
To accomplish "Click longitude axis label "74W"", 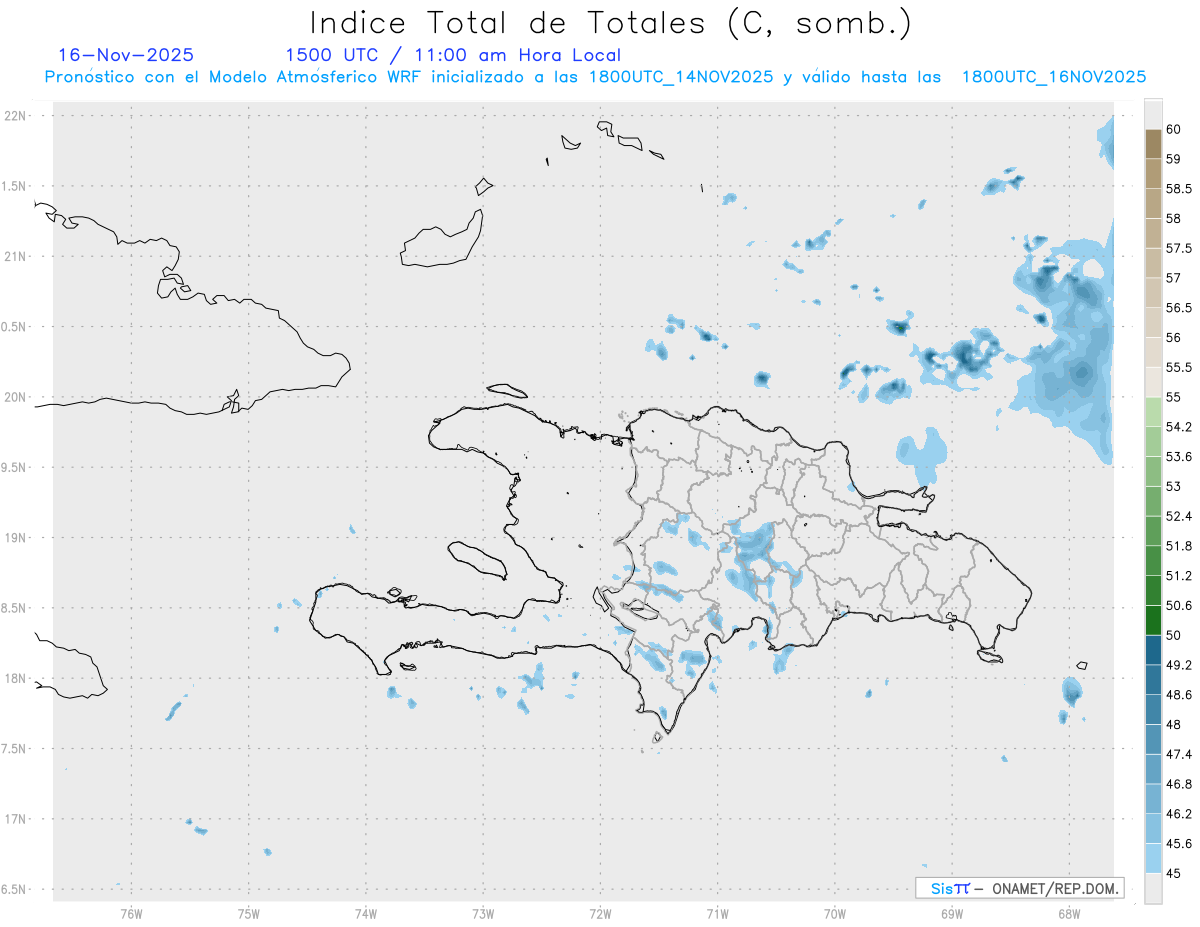I will pyautogui.click(x=366, y=913).
